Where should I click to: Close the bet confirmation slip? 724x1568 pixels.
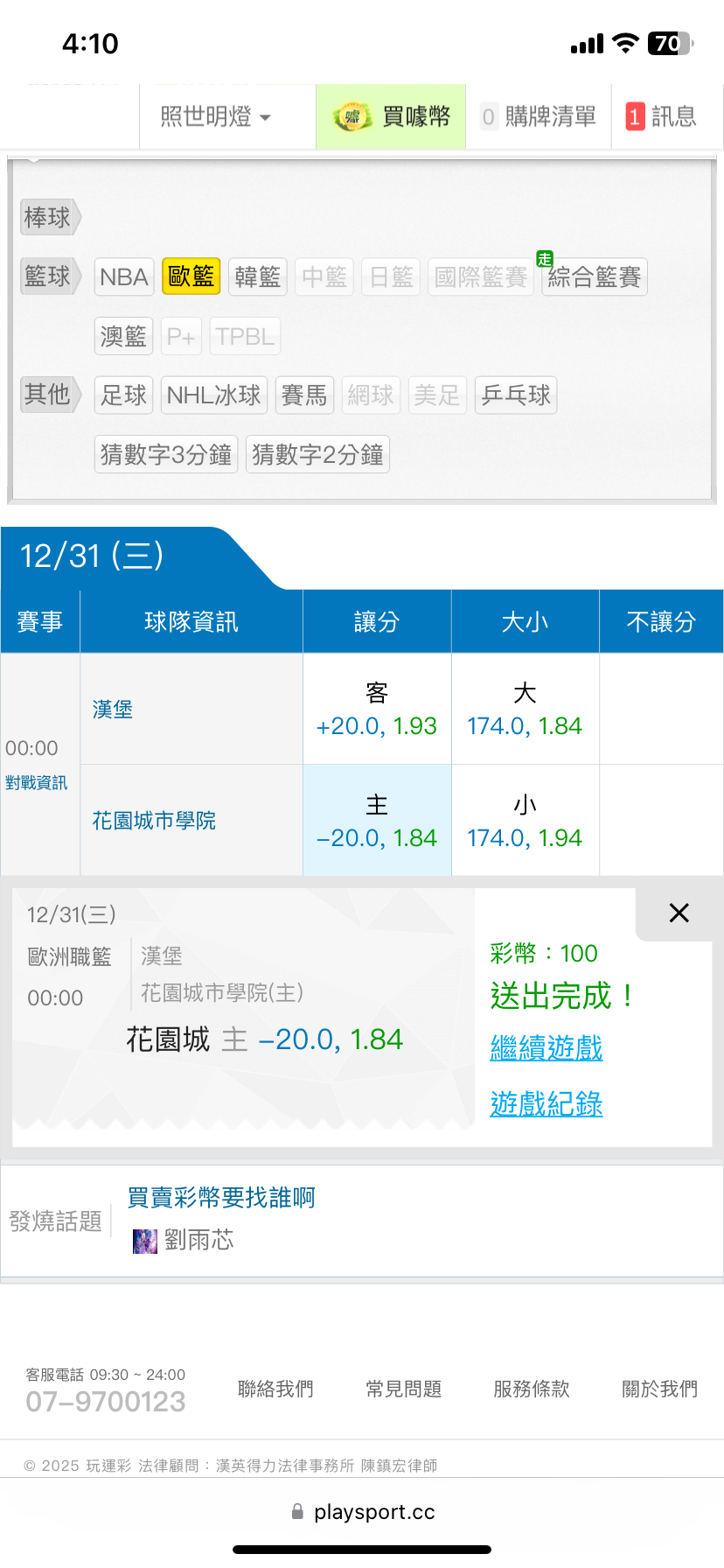coord(679,913)
